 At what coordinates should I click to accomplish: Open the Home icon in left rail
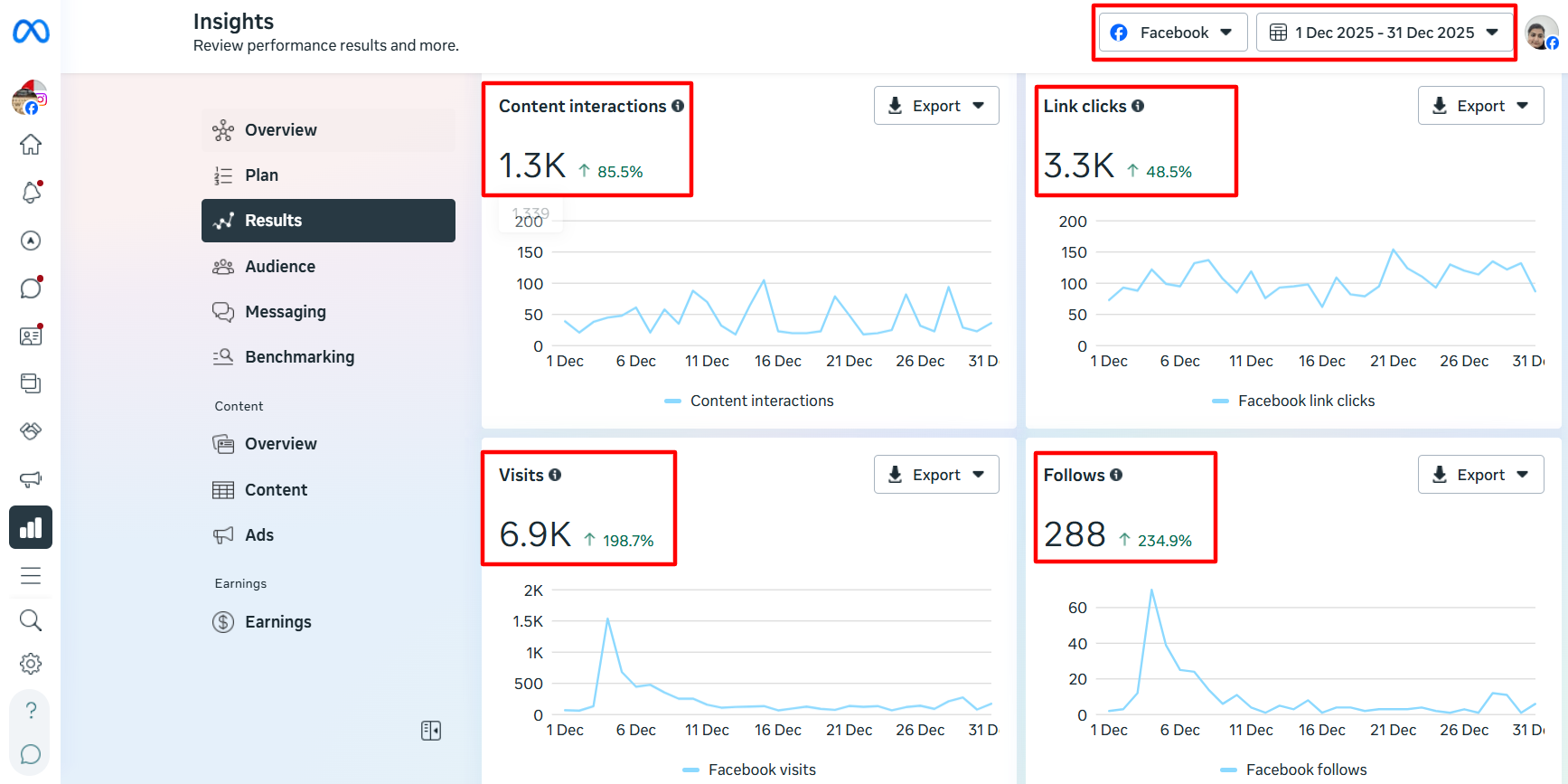tap(31, 145)
